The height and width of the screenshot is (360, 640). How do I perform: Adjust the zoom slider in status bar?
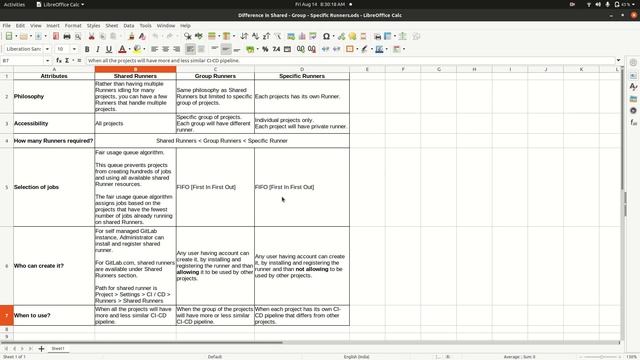602,357
